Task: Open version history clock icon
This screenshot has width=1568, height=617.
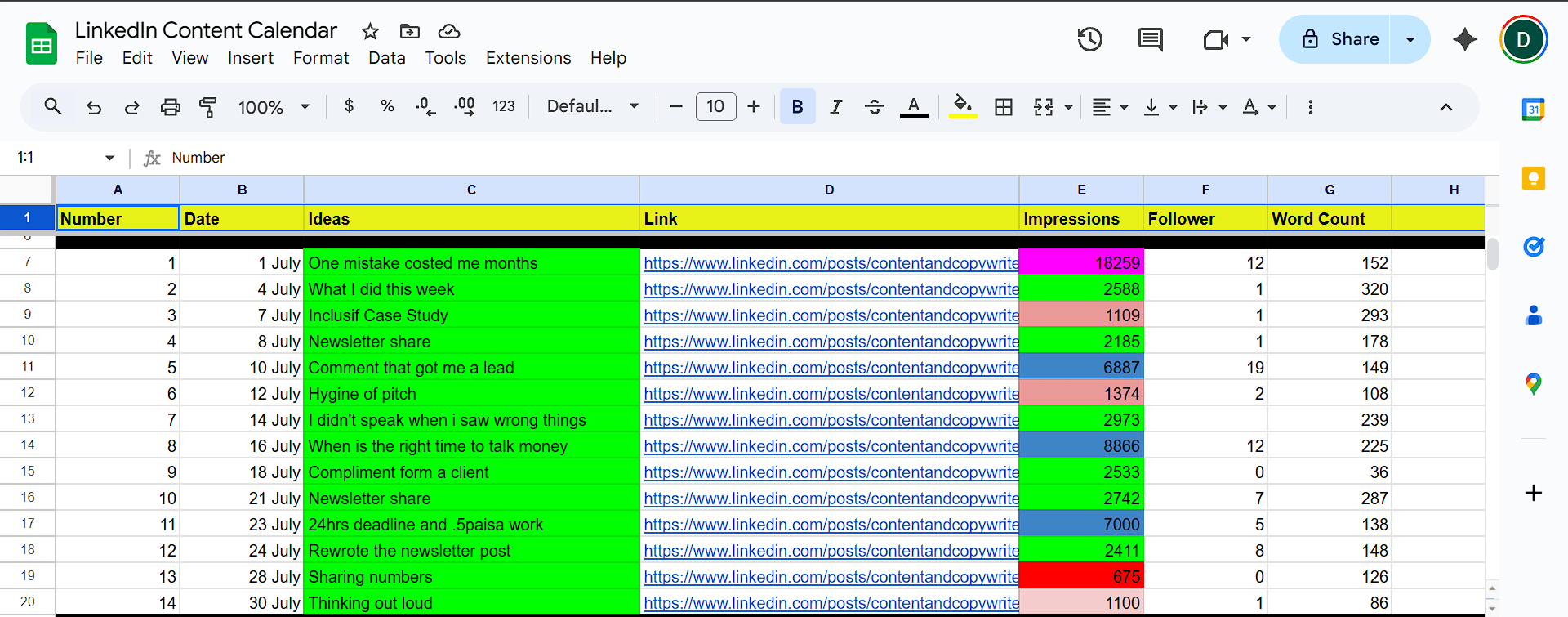Action: (1089, 39)
